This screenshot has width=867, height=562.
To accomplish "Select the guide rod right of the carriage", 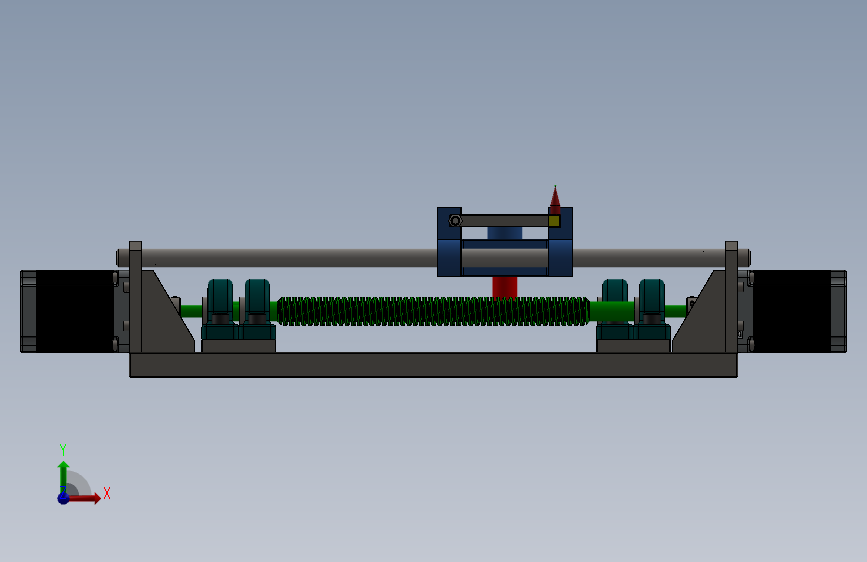I will tap(649, 258).
